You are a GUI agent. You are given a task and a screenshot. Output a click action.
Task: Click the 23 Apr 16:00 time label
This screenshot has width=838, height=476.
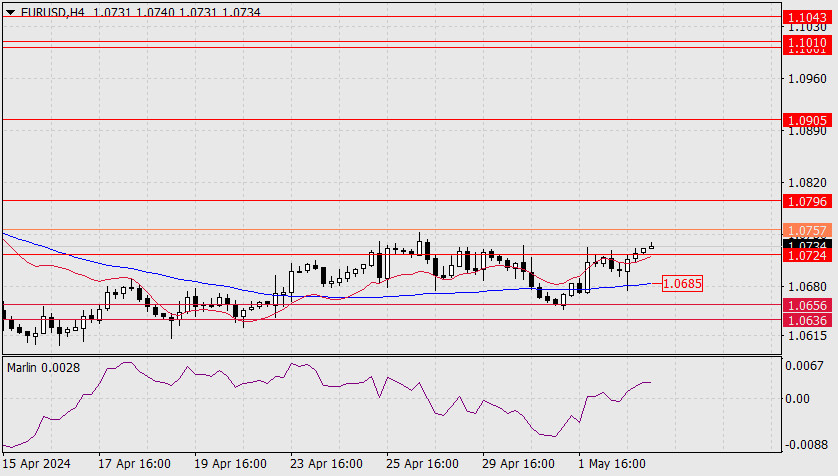click(327, 463)
